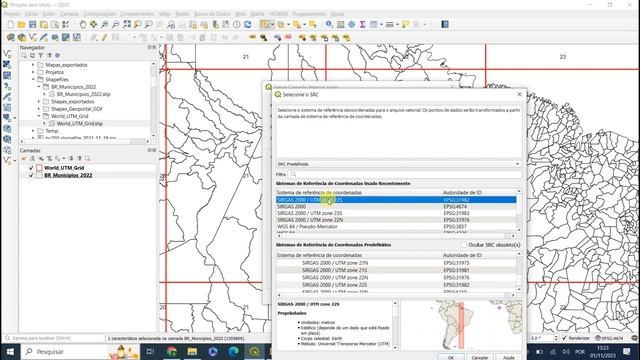Image resolution: width=640 pixels, height=360 pixels.
Task: Click the Refresh icon in Navegador panel
Action: click(x=32, y=56)
